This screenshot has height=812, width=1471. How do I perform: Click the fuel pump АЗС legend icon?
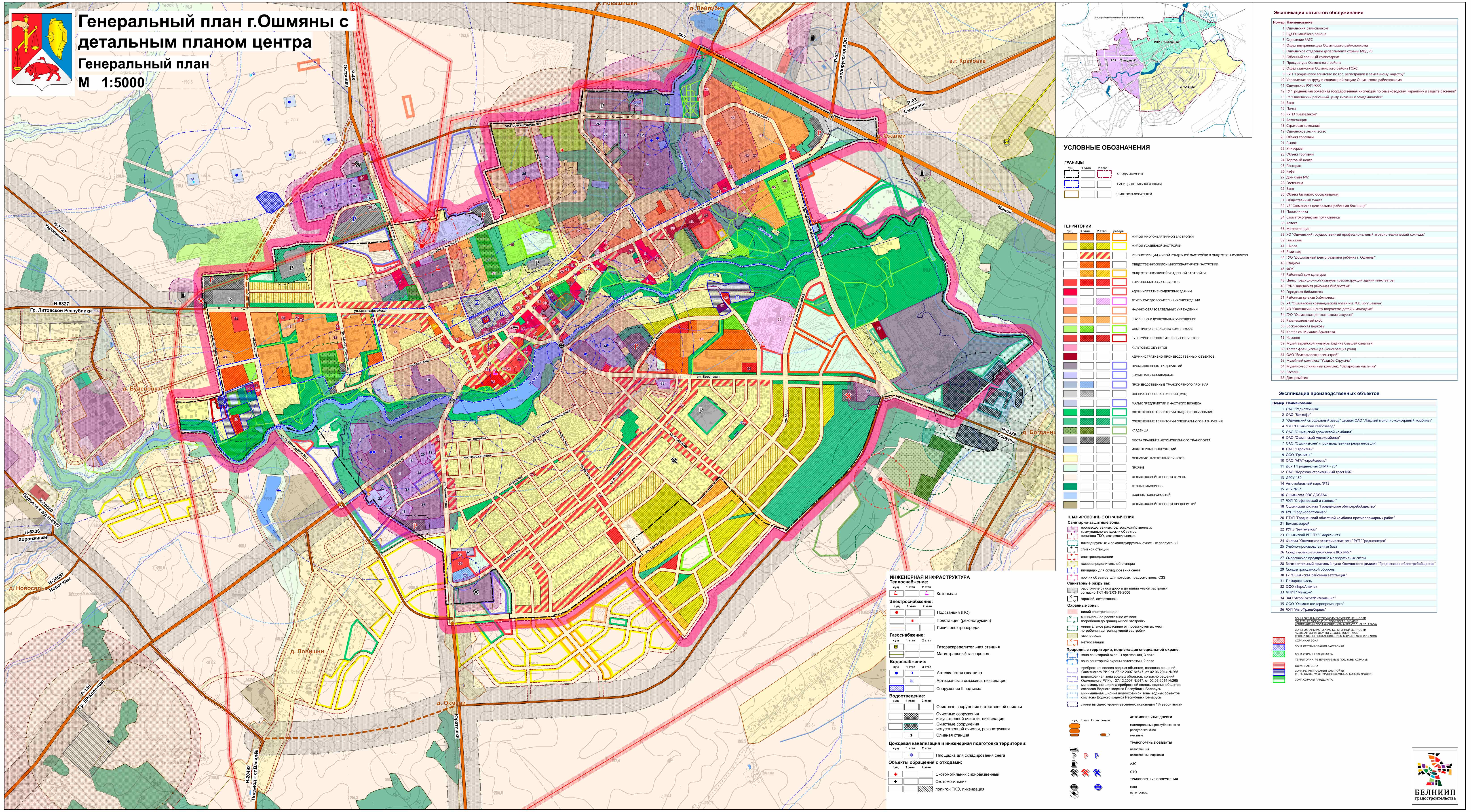point(1074,764)
